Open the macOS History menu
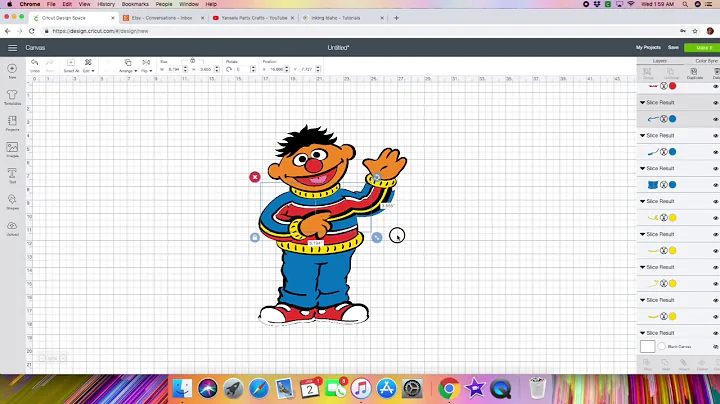720x404 pixels. coord(106,4)
